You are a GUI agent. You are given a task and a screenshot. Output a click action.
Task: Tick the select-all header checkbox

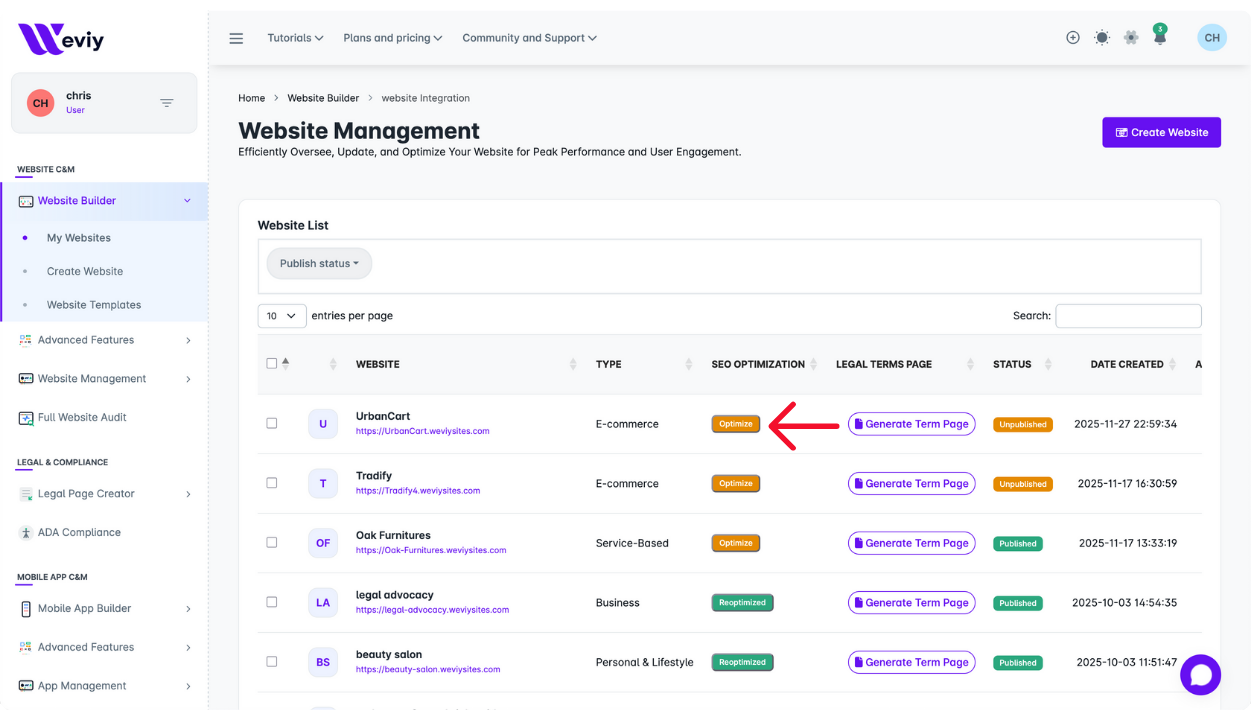(272, 364)
